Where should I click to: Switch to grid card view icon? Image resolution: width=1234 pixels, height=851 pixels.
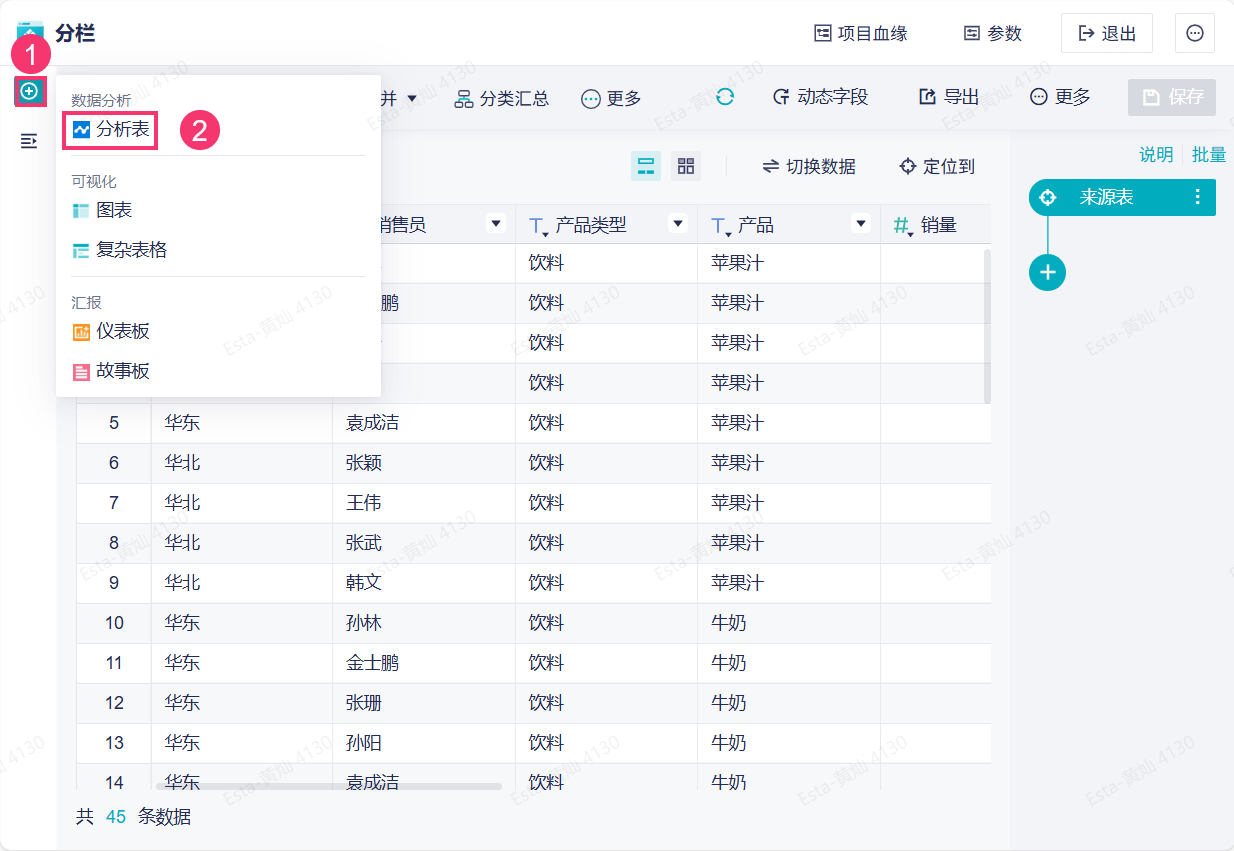[x=686, y=166]
